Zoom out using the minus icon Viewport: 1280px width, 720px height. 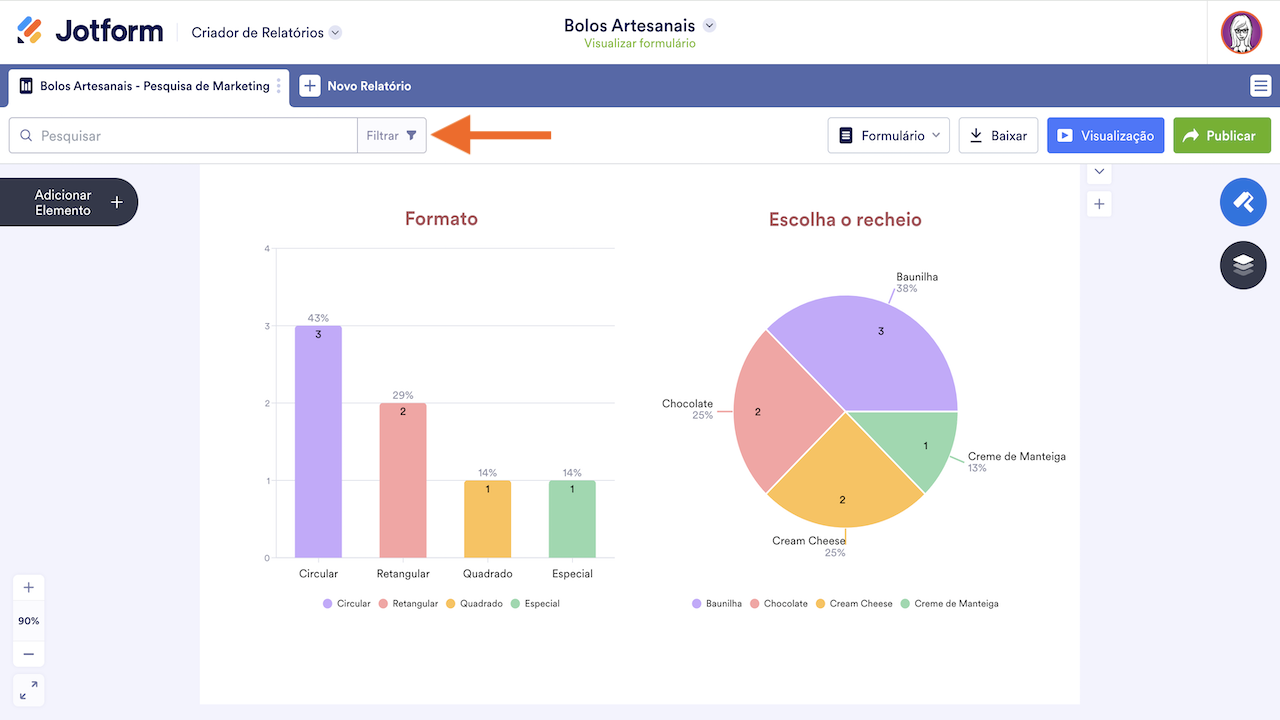[x=28, y=653]
